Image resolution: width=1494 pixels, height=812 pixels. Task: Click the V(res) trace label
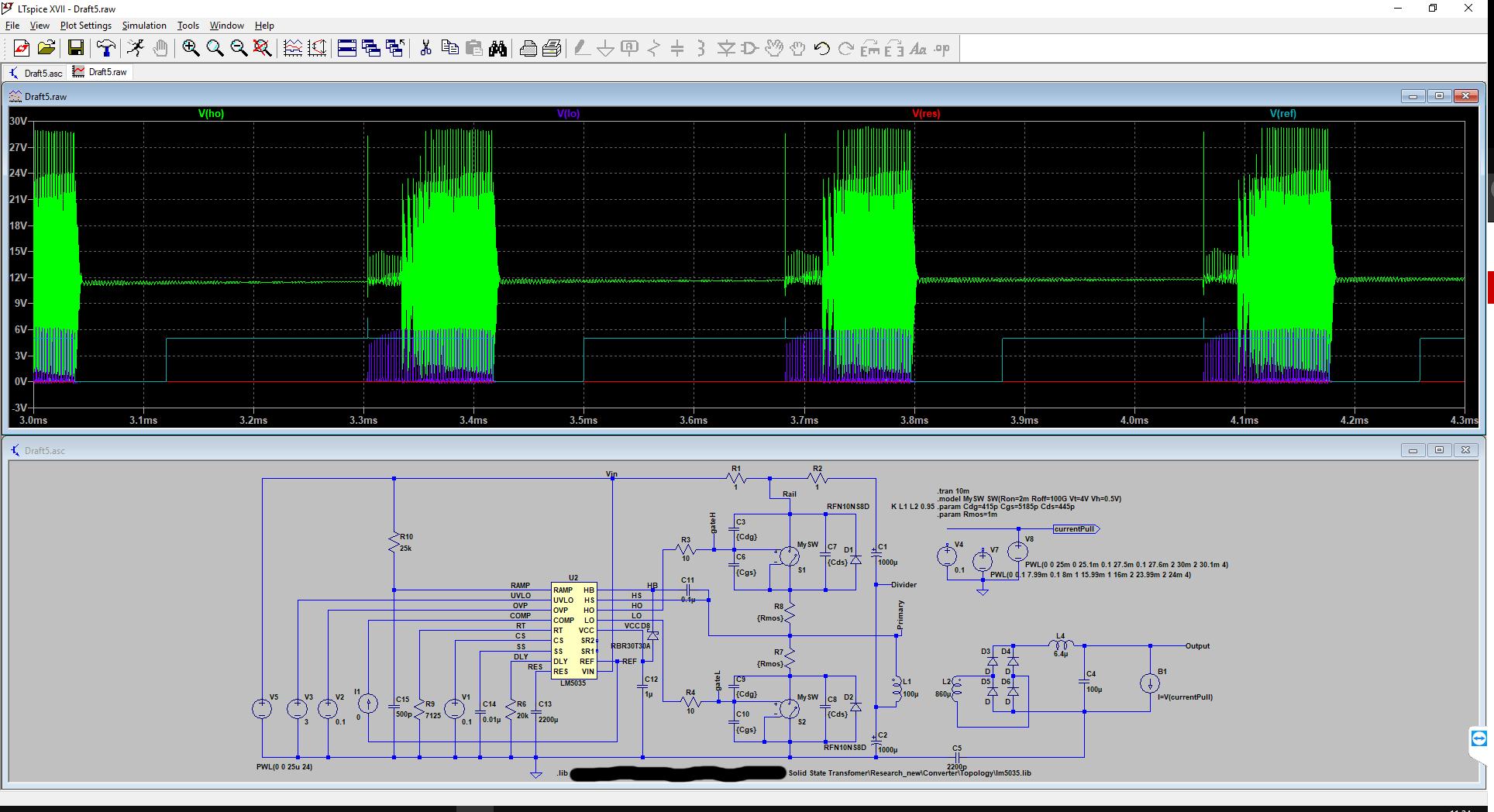coord(925,113)
